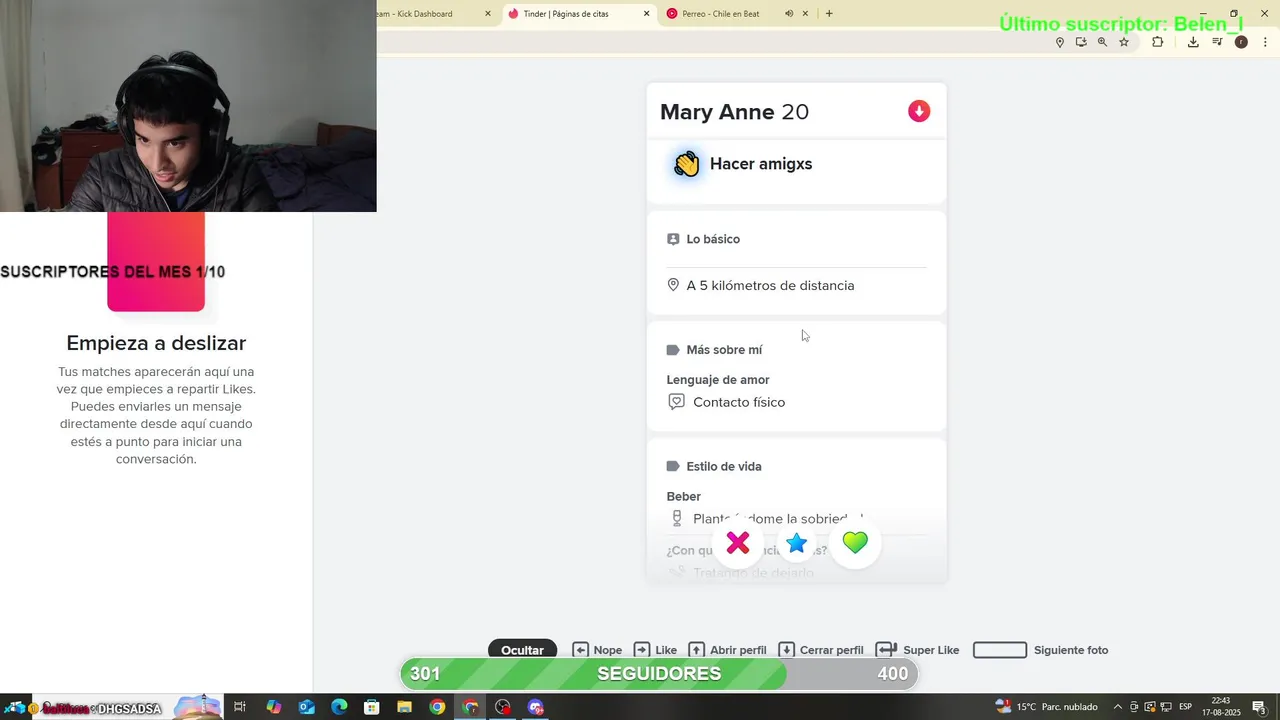Open a new browser tab with plus
Image resolution: width=1280 pixels, height=720 pixels.
click(829, 14)
